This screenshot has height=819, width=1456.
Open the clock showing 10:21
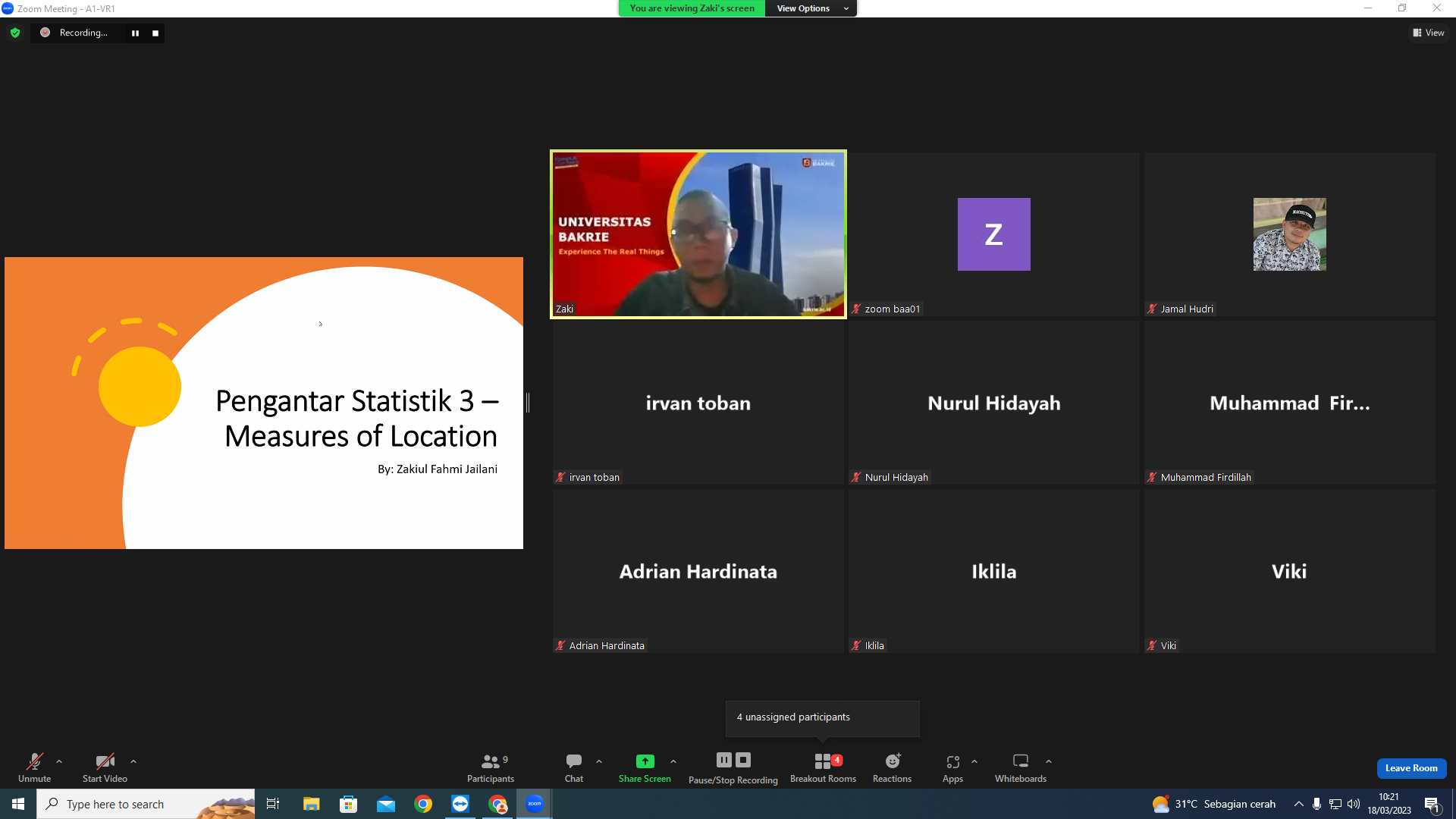[x=1389, y=804]
